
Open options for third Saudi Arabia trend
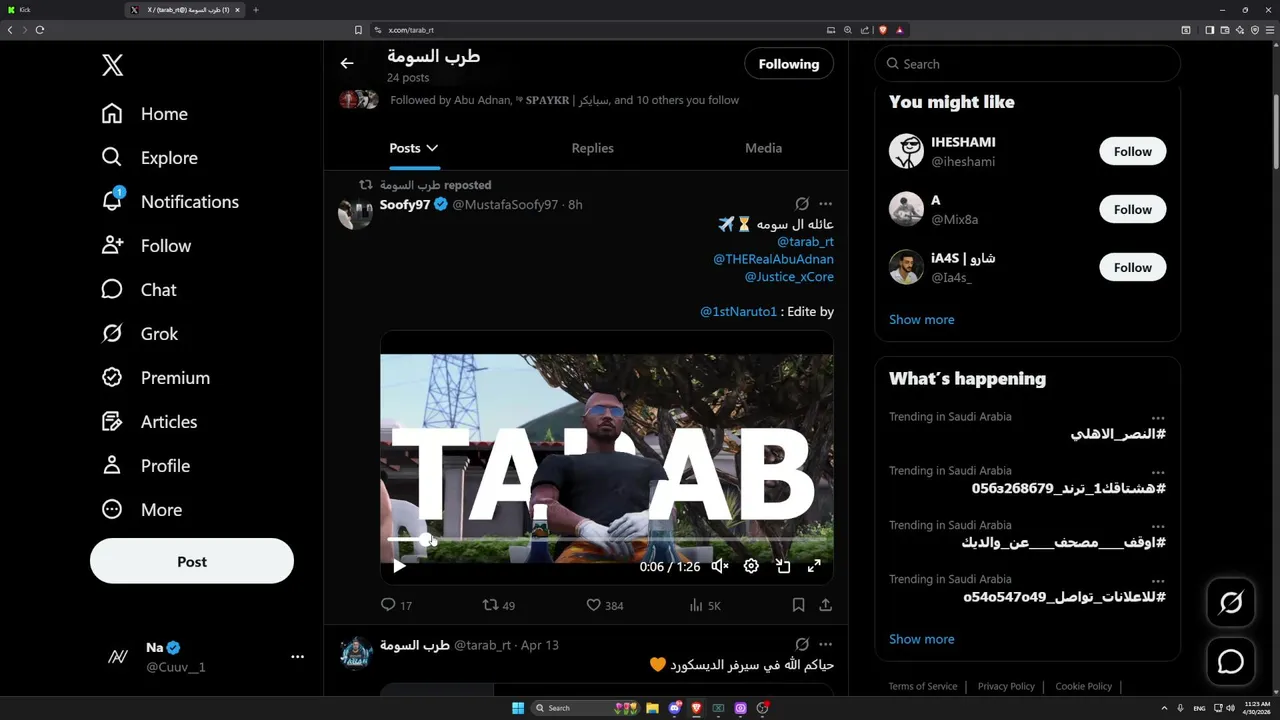click(x=1158, y=526)
